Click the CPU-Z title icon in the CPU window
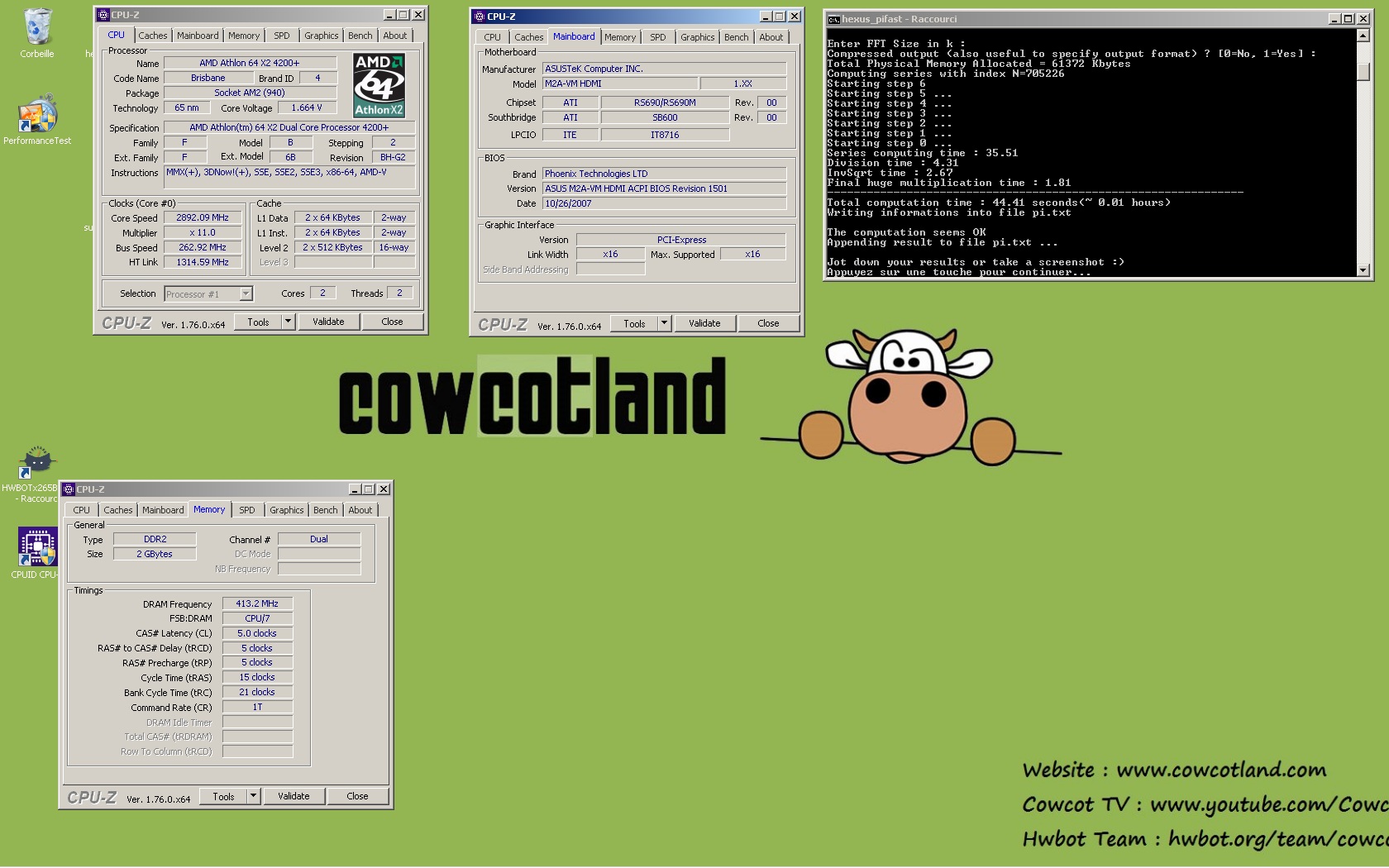 [103, 15]
